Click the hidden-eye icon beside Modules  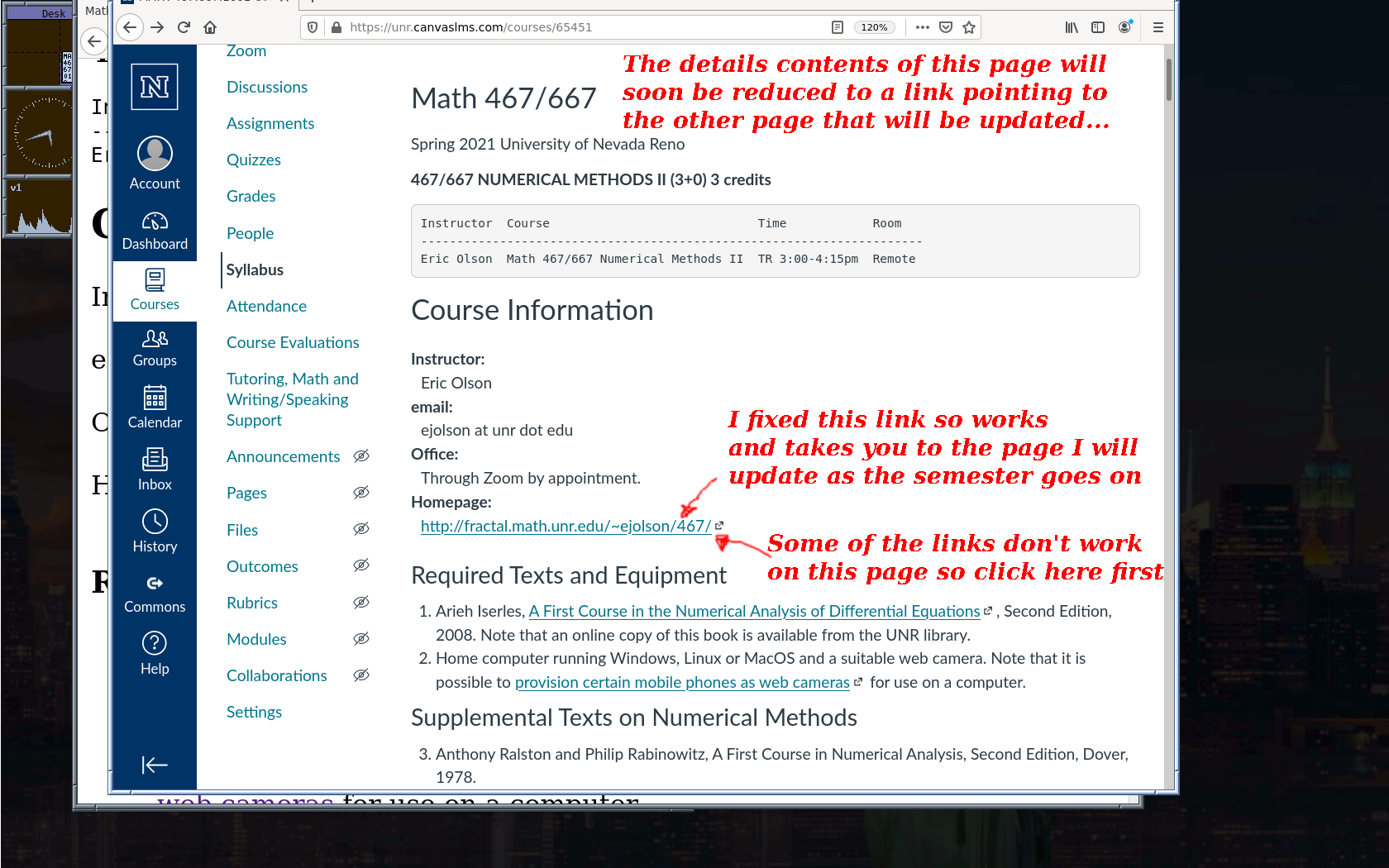point(361,639)
